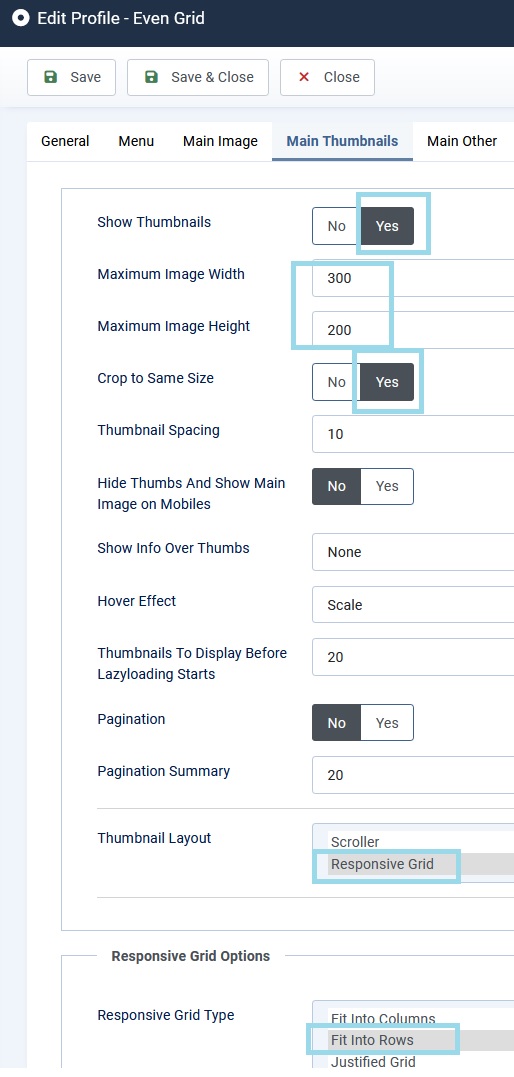Image resolution: width=514 pixels, height=1077 pixels.
Task: Click the Thumbnail Spacing input field
Action: [413, 434]
